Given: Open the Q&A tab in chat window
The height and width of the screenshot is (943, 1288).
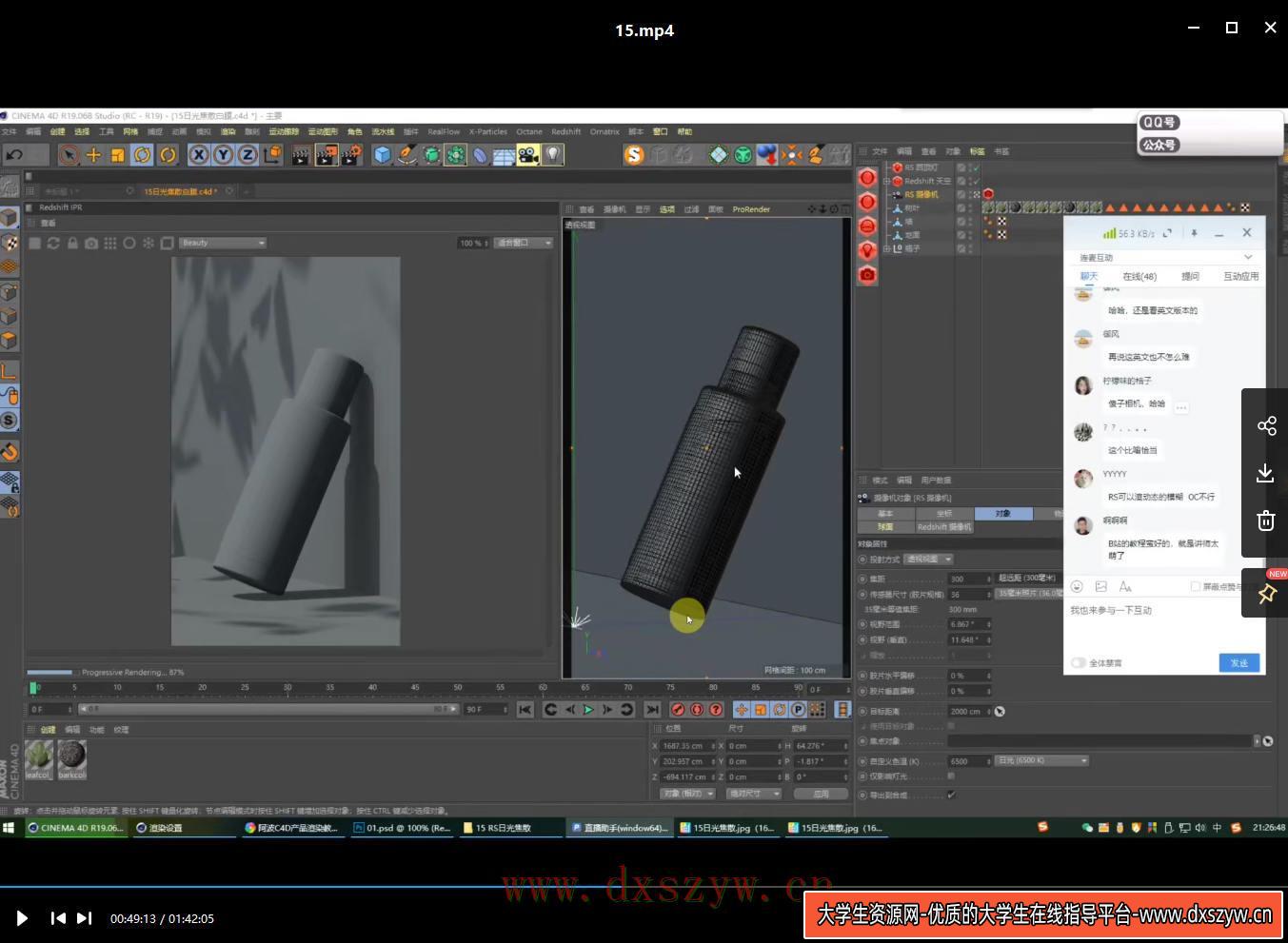Looking at the screenshot, I should (x=1190, y=276).
